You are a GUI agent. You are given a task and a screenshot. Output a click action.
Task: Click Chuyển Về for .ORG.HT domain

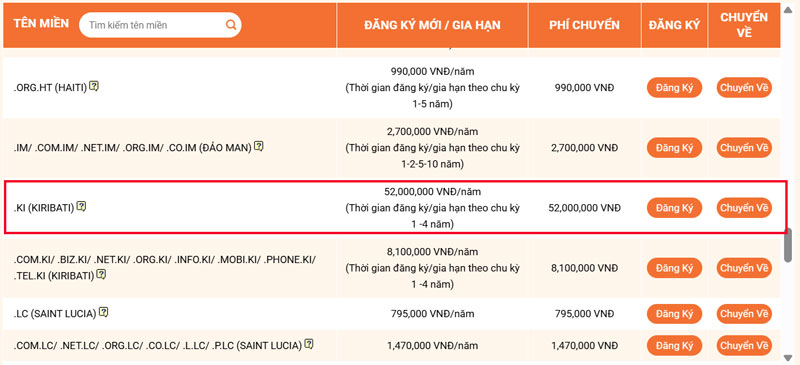[x=744, y=88]
